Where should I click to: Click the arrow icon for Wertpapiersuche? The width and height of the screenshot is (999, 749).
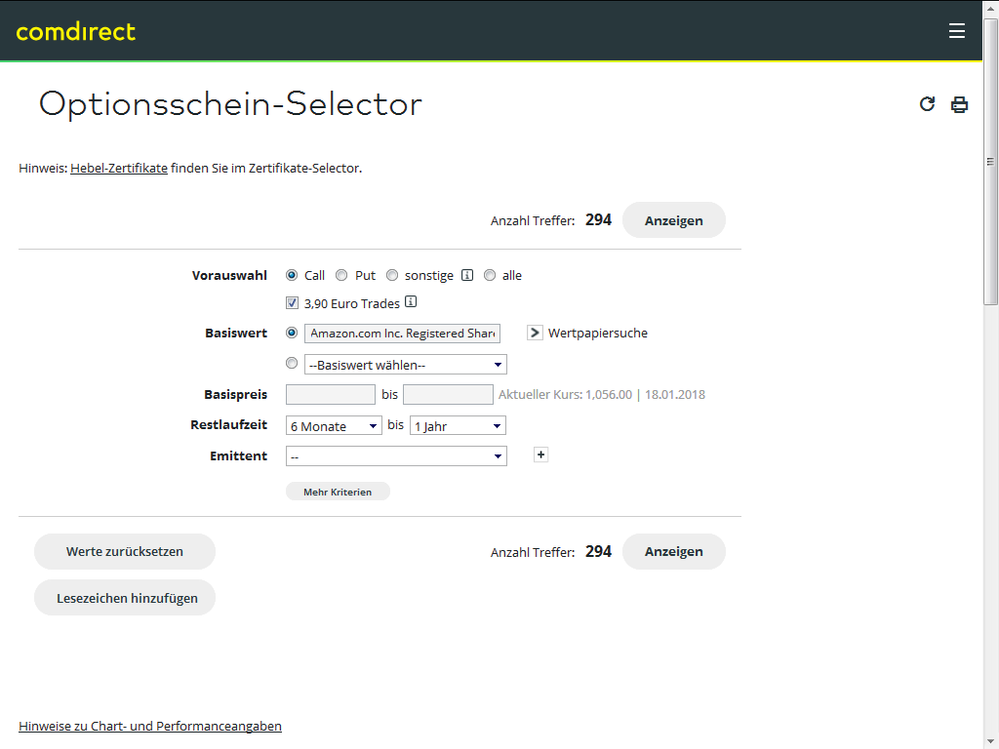[x=535, y=333]
